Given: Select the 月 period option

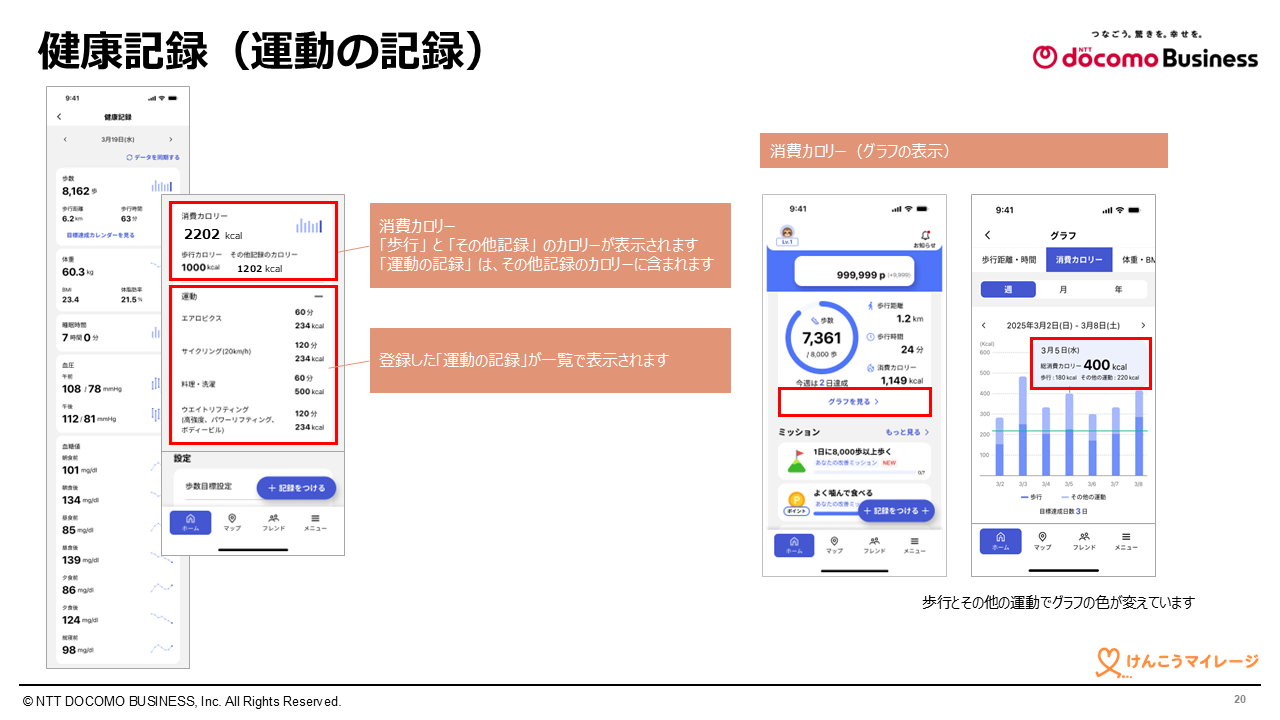Looking at the screenshot, I should pyautogui.click(x=1062, y=289).
